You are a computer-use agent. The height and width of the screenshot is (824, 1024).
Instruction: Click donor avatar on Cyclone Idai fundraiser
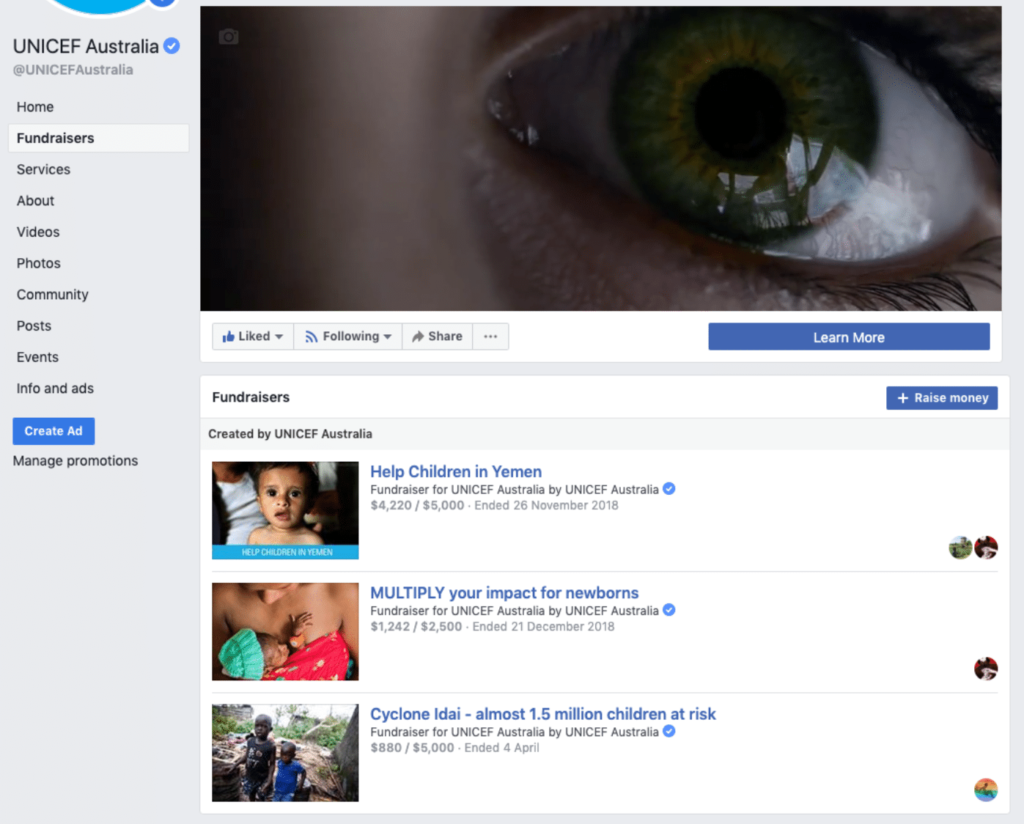pos(985,790)
